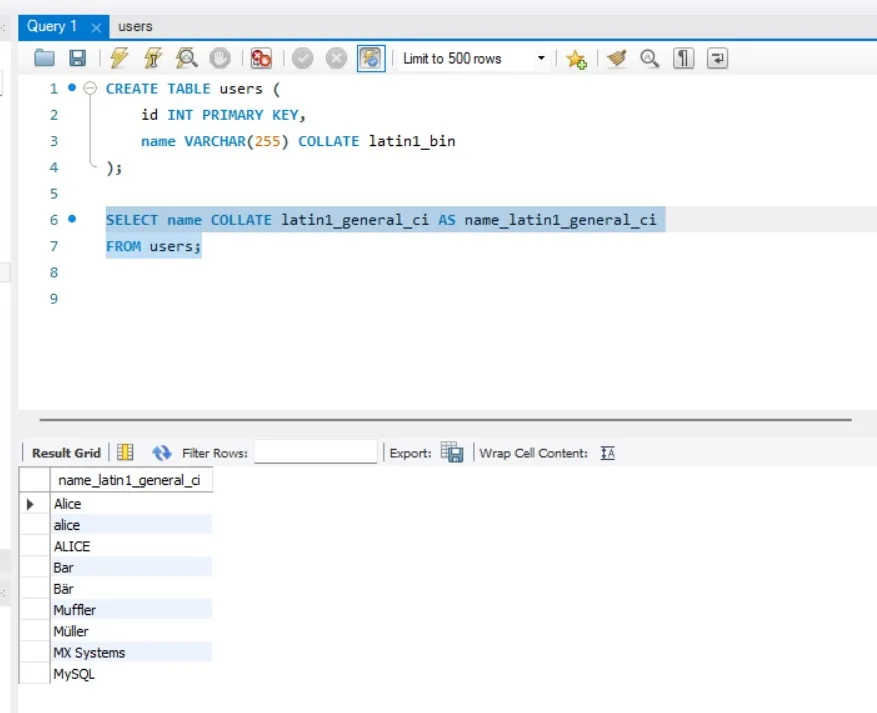Toggle word wrapping with the wrap arrow icon
Viewport: 877px width, 713px height.
717,58
